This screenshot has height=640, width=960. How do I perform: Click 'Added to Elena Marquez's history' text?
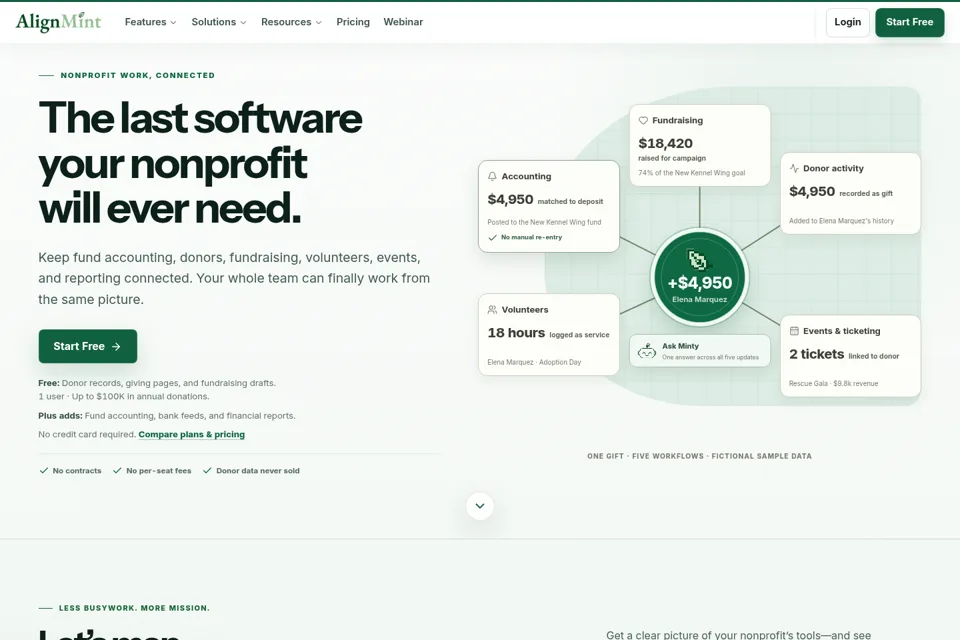click(x=841, y=221)
